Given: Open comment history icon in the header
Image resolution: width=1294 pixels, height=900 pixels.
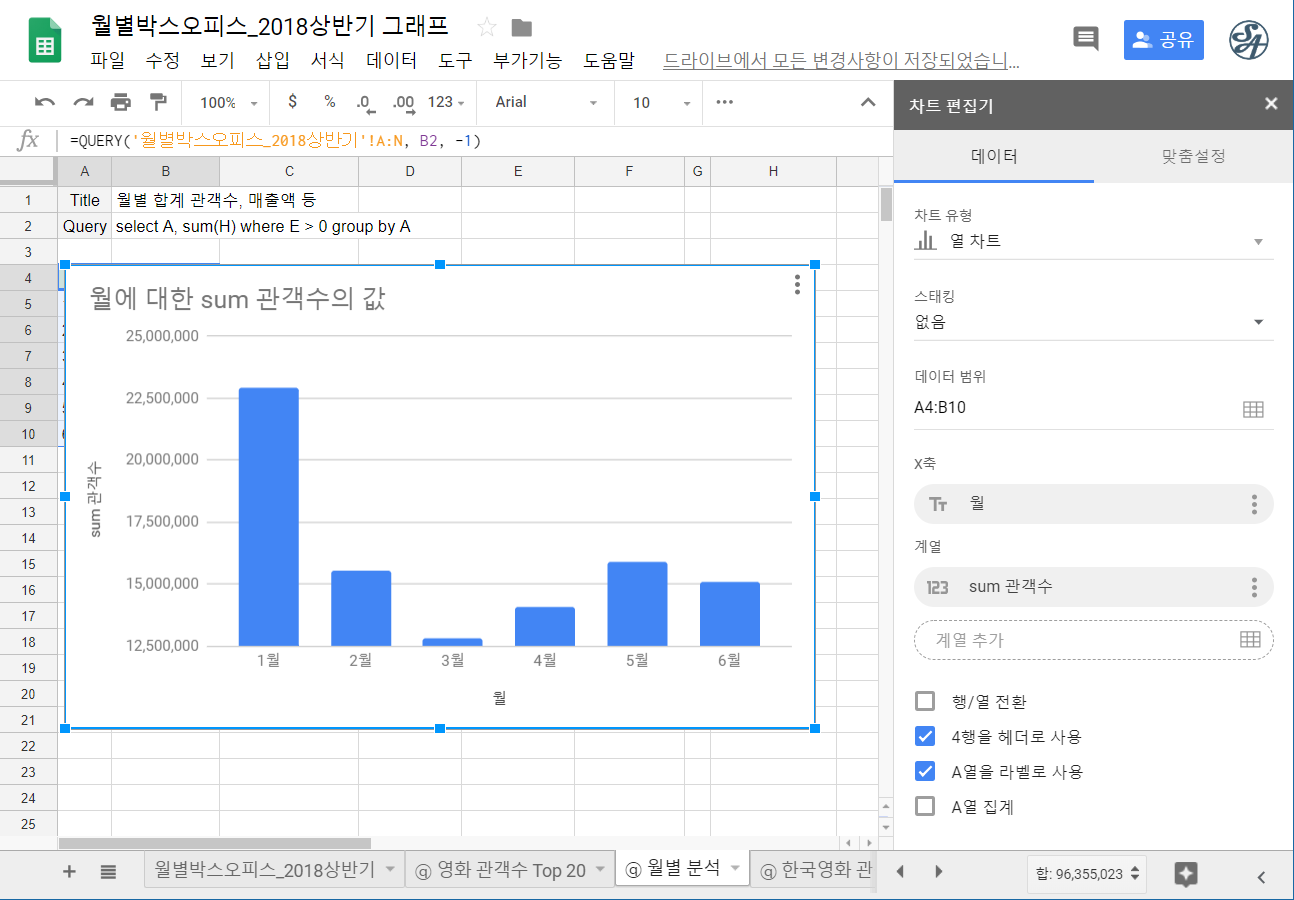Looking at the screenshot, I should [x=1086, y=38].
